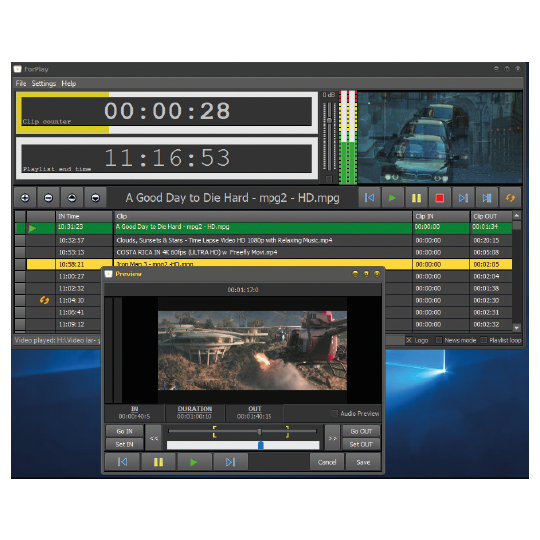Click the program video thumbnail with the cars
This screenshot has width=540, height=540.
(440, 137)
